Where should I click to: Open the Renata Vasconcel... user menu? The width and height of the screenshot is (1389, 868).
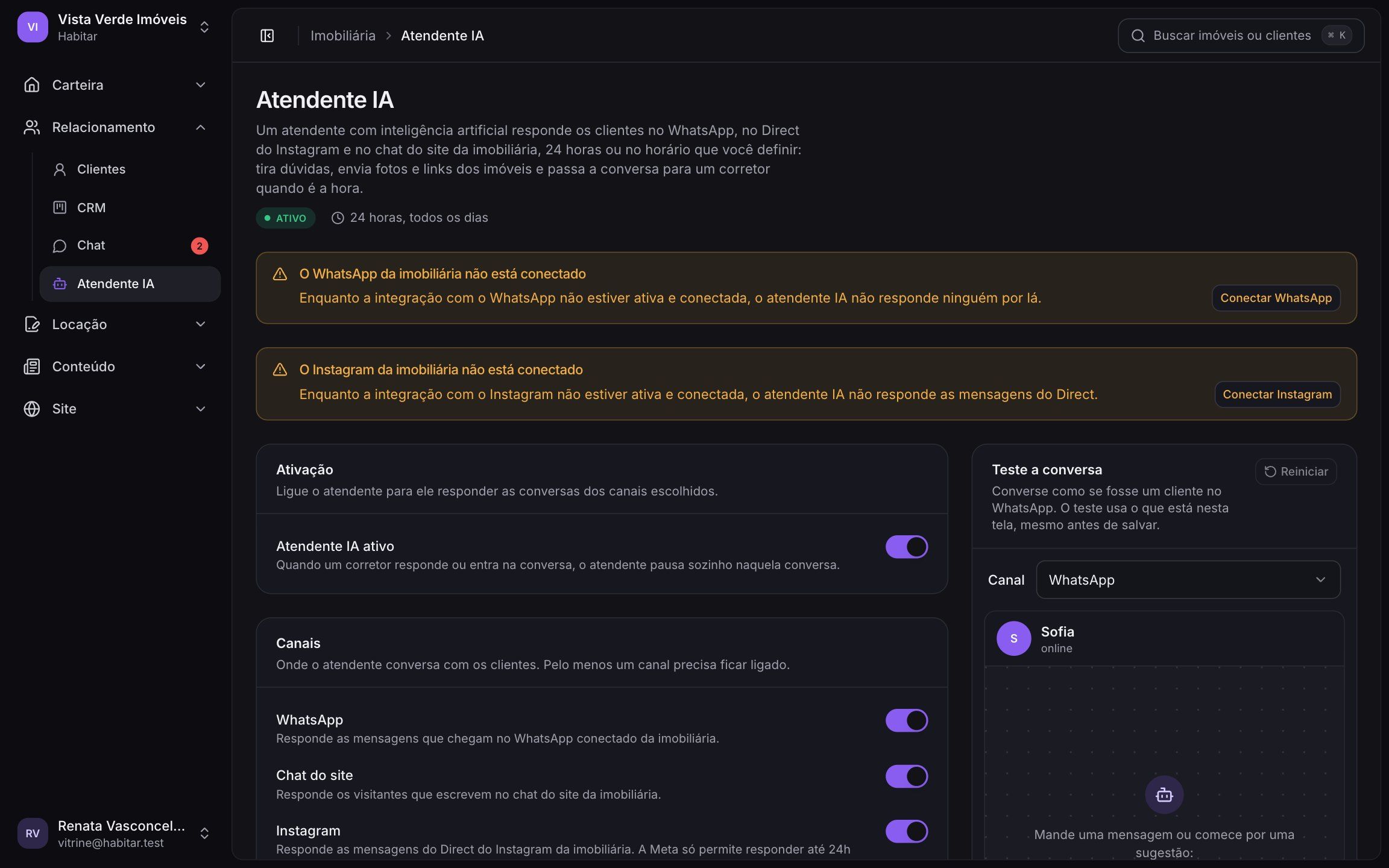(x=115, y=834)
